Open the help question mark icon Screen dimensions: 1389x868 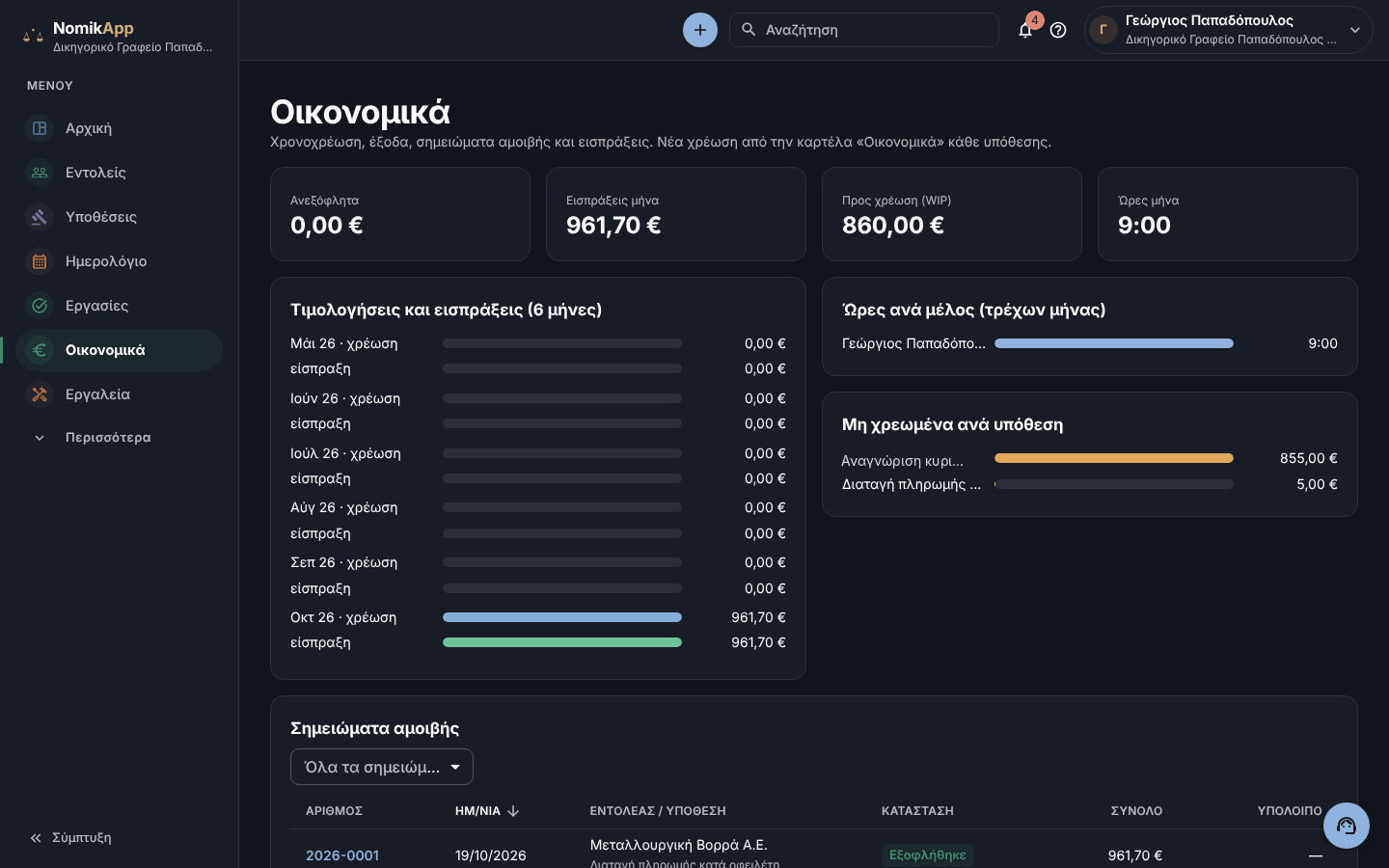click(x=1058, y=30)
